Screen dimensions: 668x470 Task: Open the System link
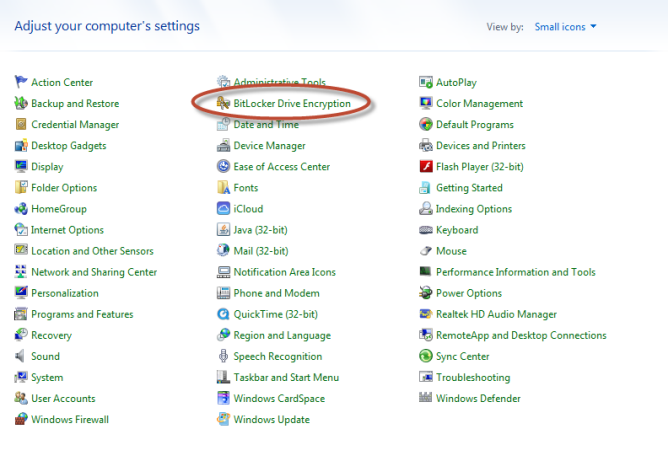click(x=47, y=378)
